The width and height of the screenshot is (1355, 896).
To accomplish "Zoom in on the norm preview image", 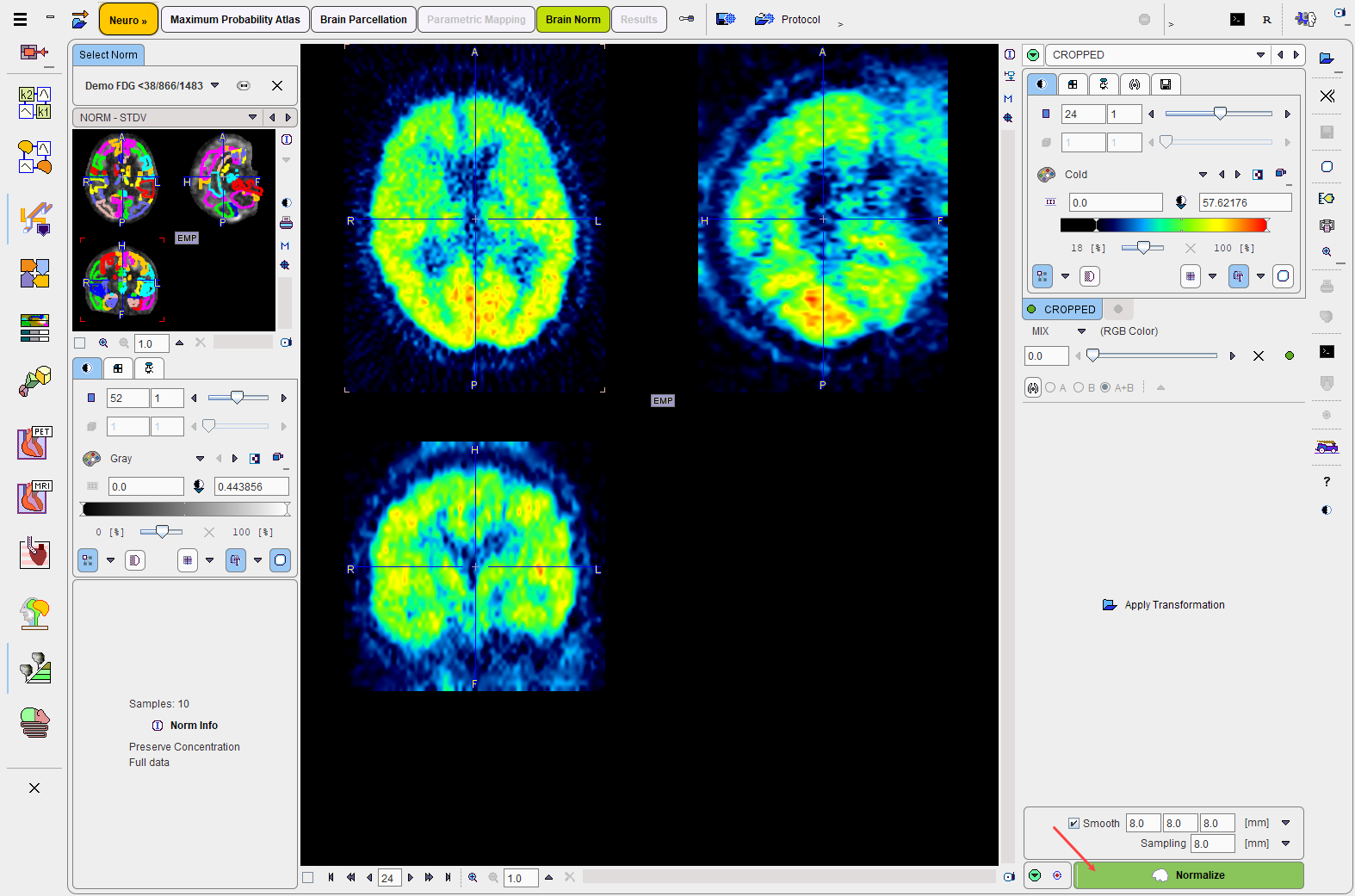I will click(x=103, y=343).
